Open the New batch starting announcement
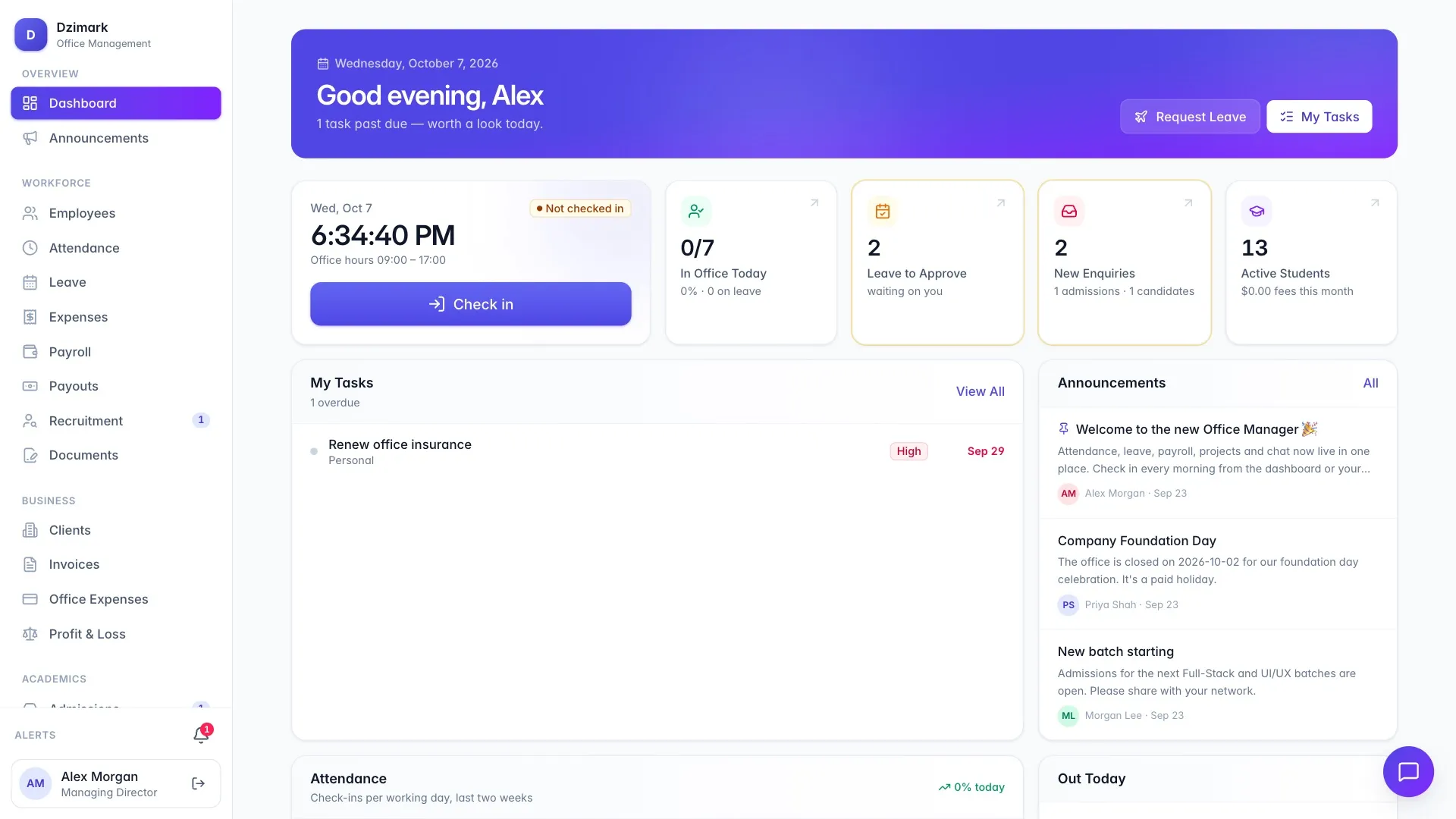The width and height of the screenshot is (1456, 819). [x=1218, y=684]
